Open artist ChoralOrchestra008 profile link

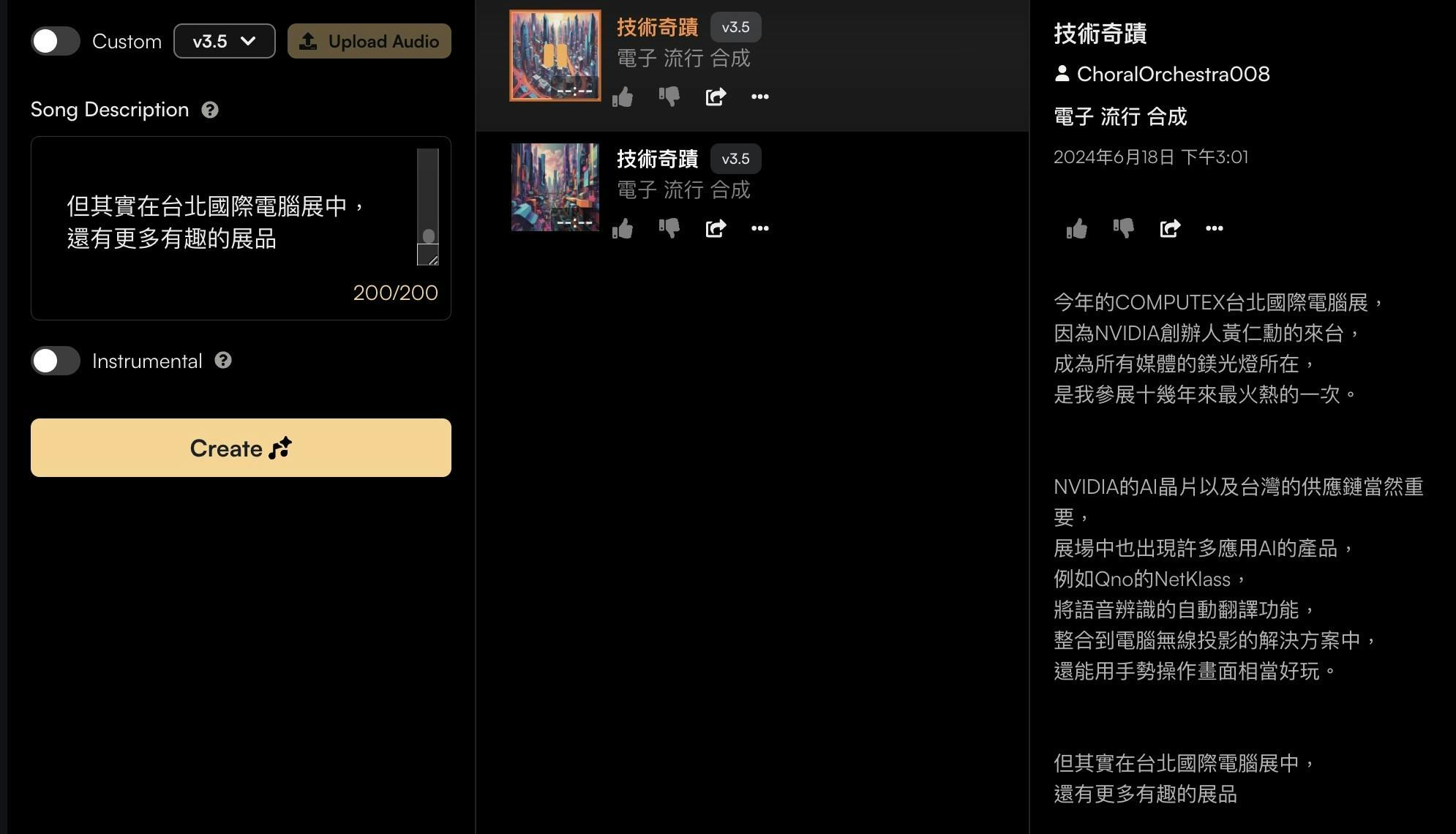pyautogui.click(x=1172, y=74)
